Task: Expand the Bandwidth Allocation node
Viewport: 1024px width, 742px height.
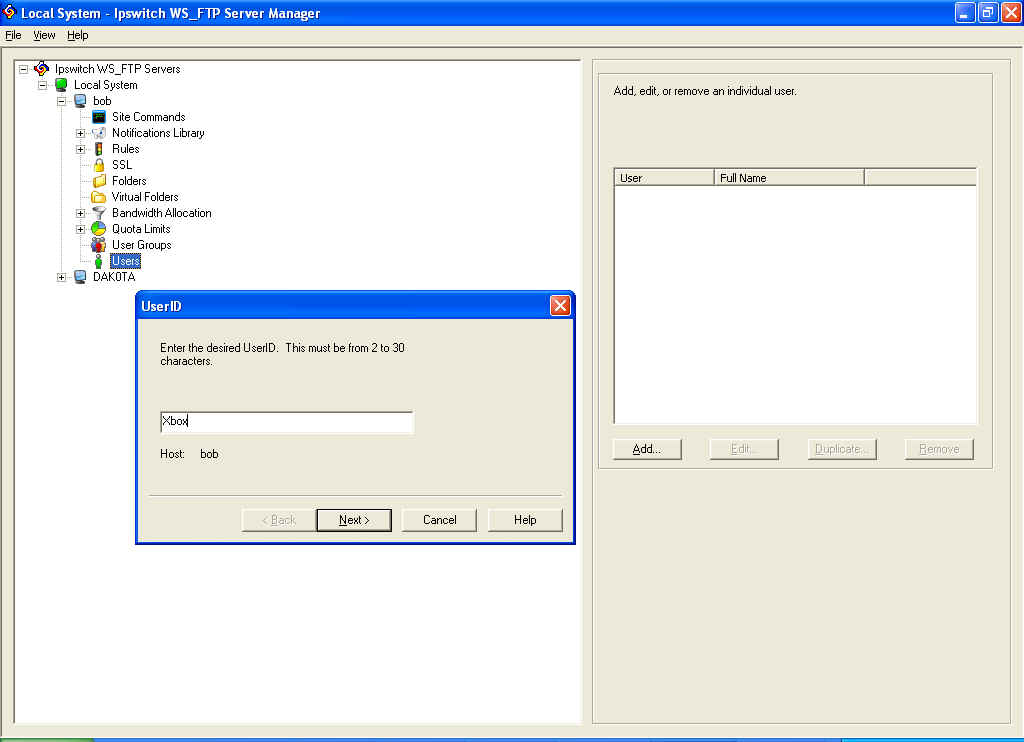Action: tap(80, 213)
